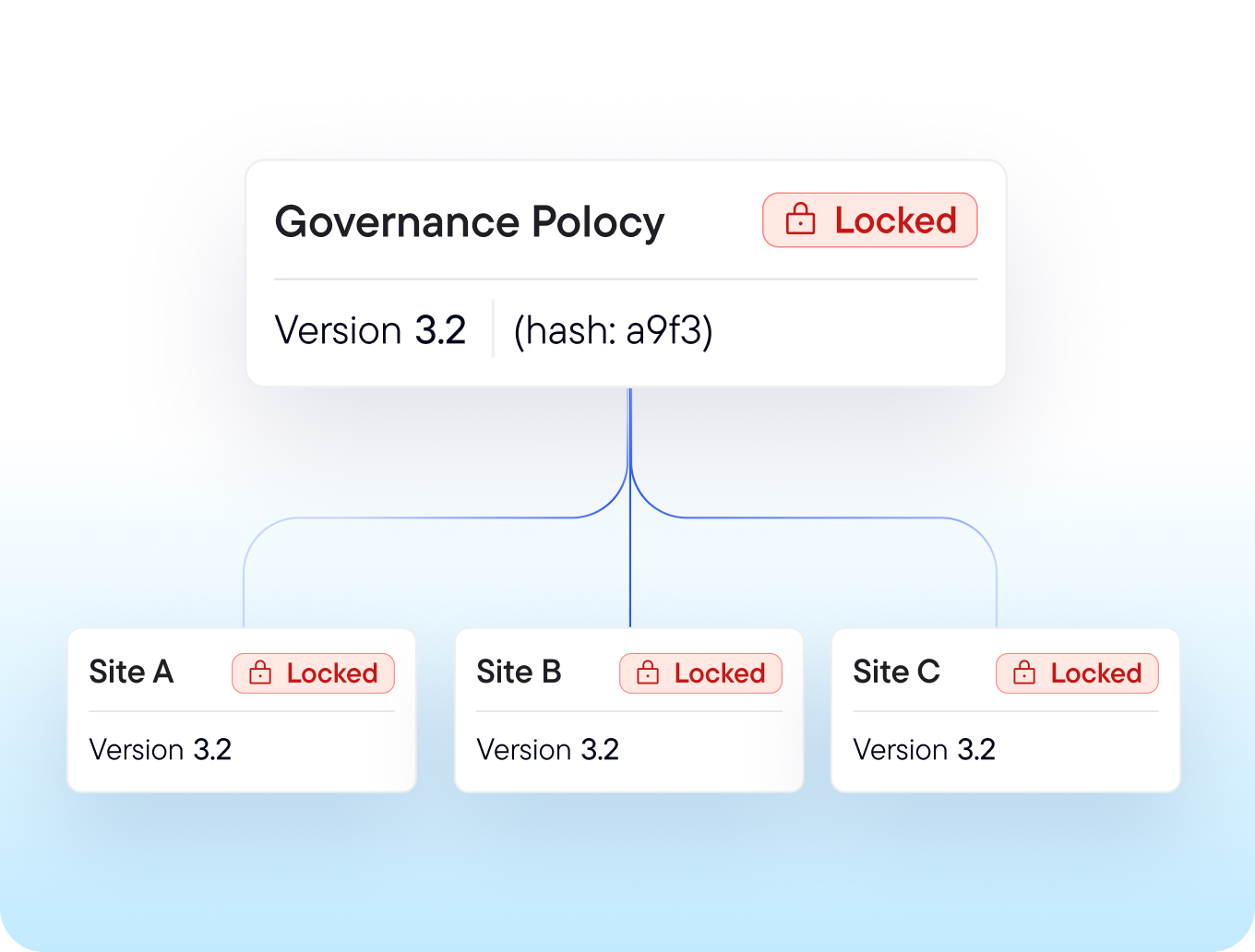Viewport: 1255px width, 952px height.
Task: Select the (hash: a9f3) text
Action: click(614, 330)
